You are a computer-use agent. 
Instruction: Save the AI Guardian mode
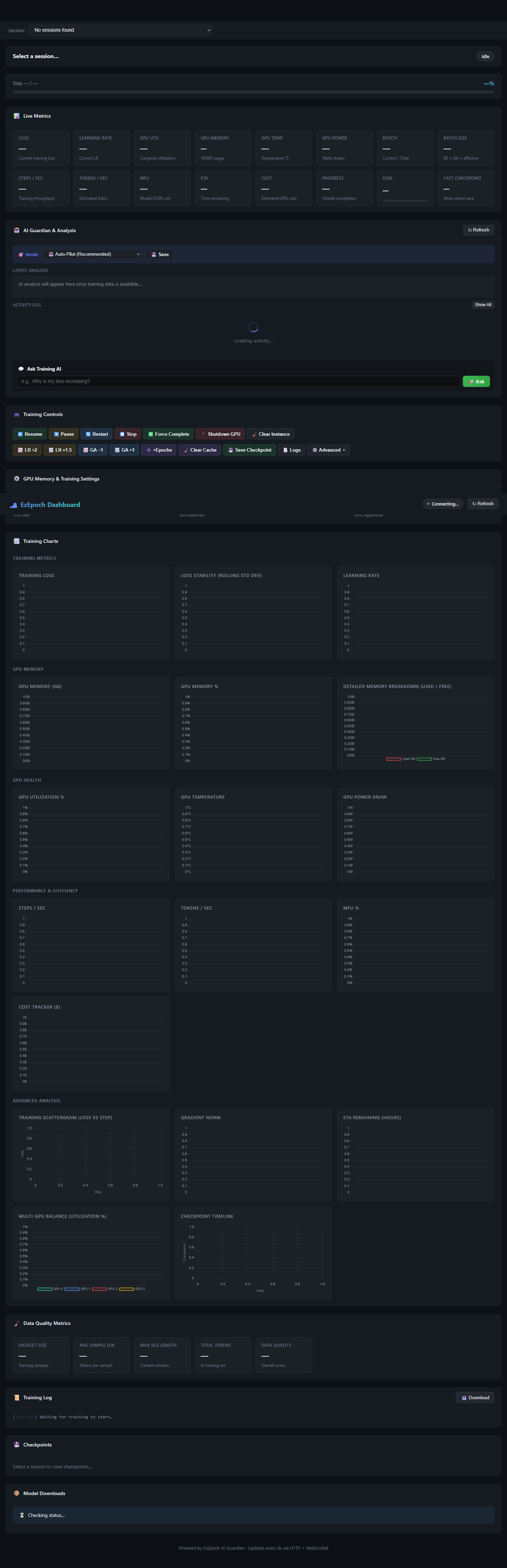coord(160,254)
